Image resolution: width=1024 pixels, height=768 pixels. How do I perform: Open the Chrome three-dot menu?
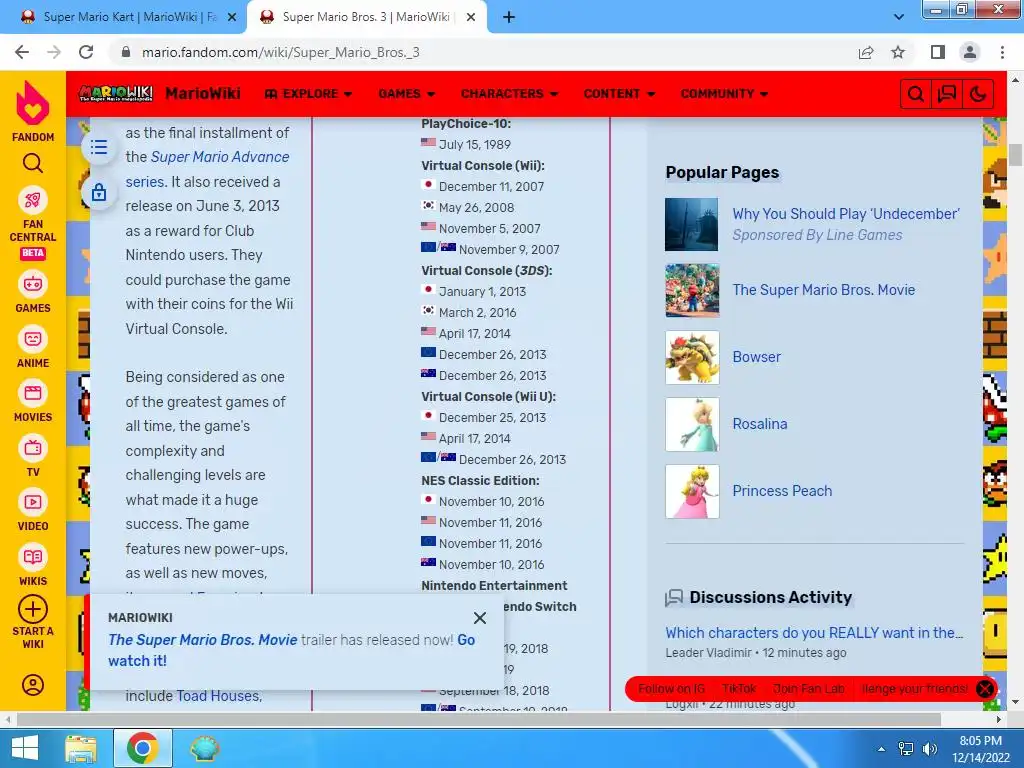pyautogui.click(x=1002, y=52)
